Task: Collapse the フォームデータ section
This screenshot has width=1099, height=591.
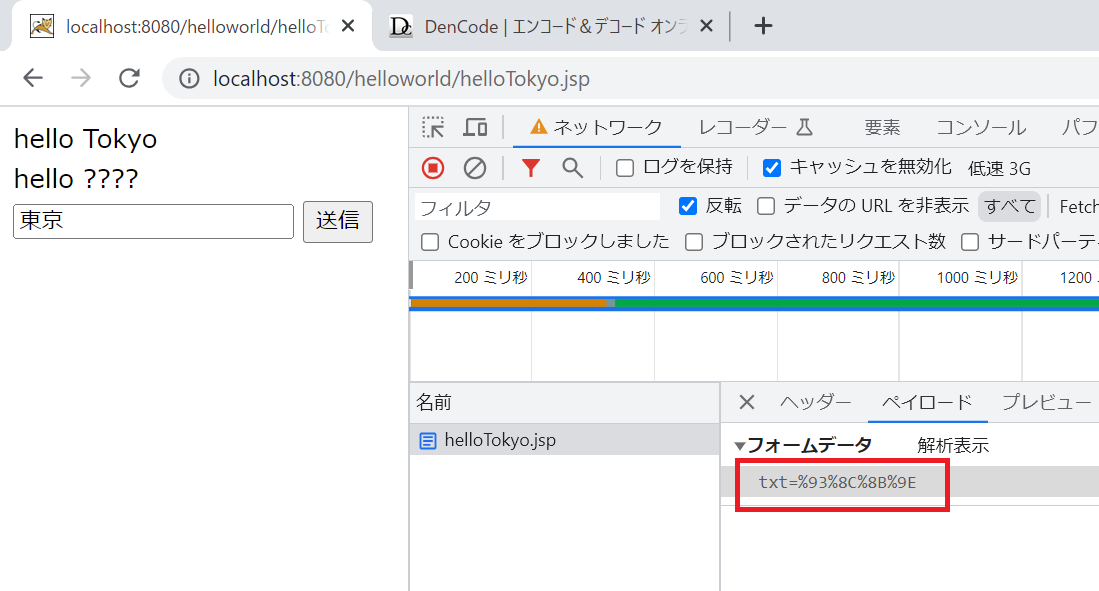Action: point(739,444)
